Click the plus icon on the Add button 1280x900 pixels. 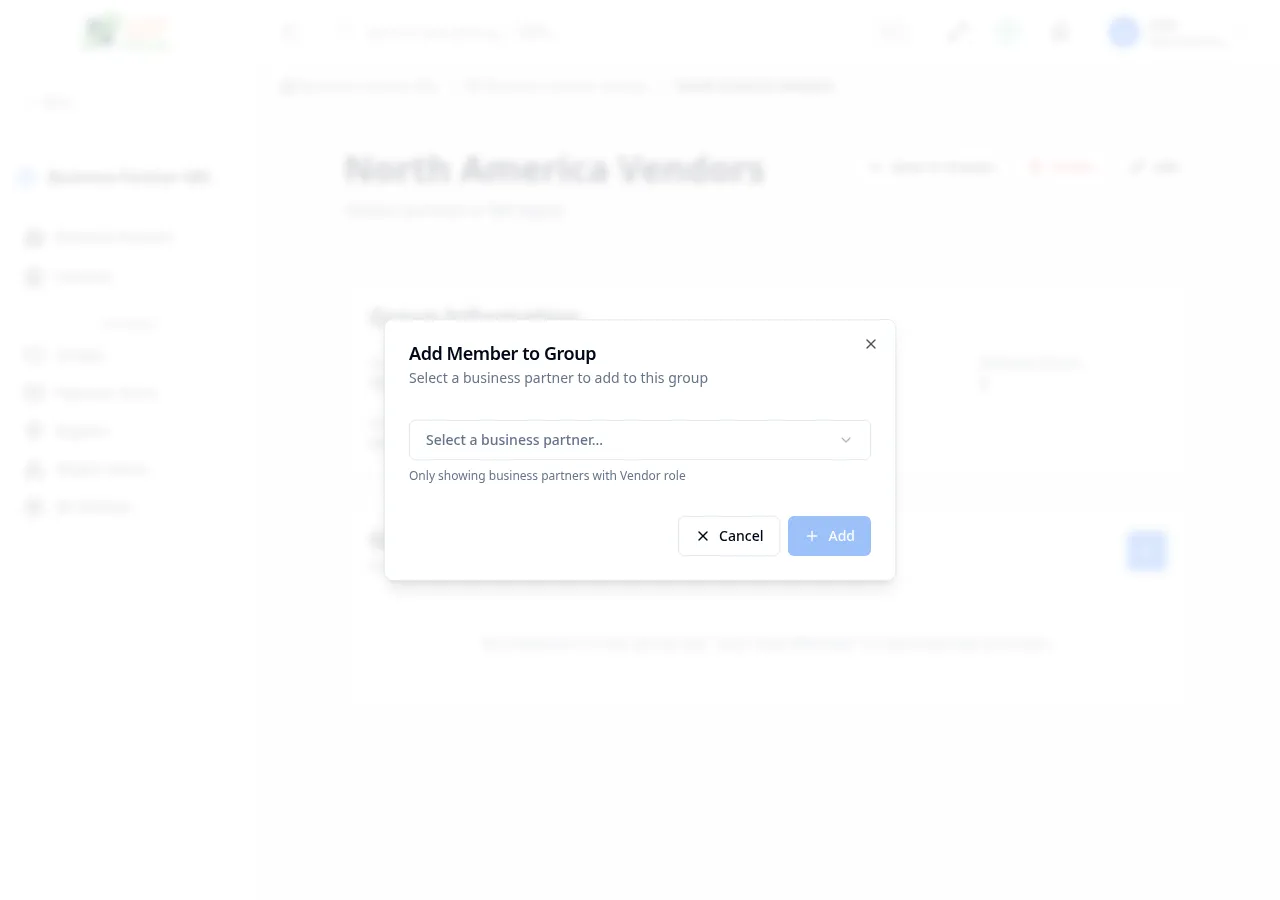812,536
